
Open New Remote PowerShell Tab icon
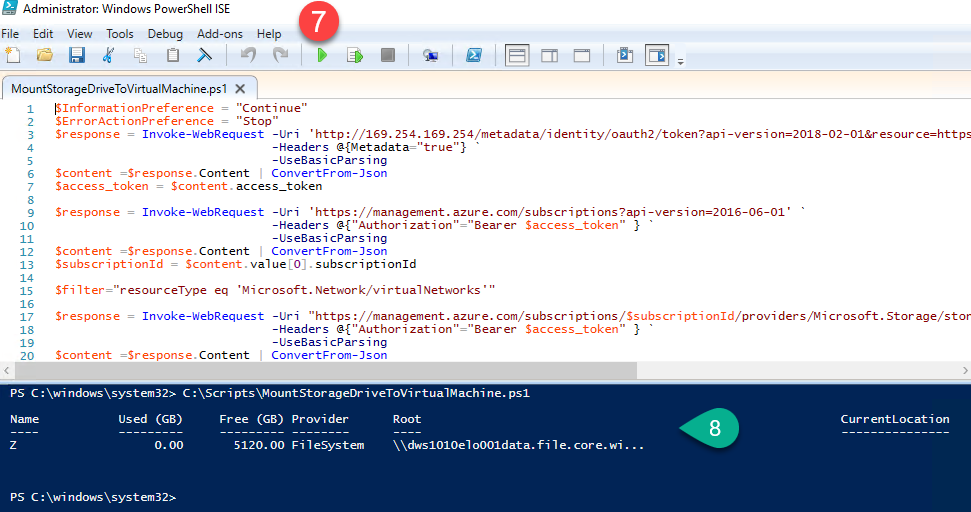point(430,55)
